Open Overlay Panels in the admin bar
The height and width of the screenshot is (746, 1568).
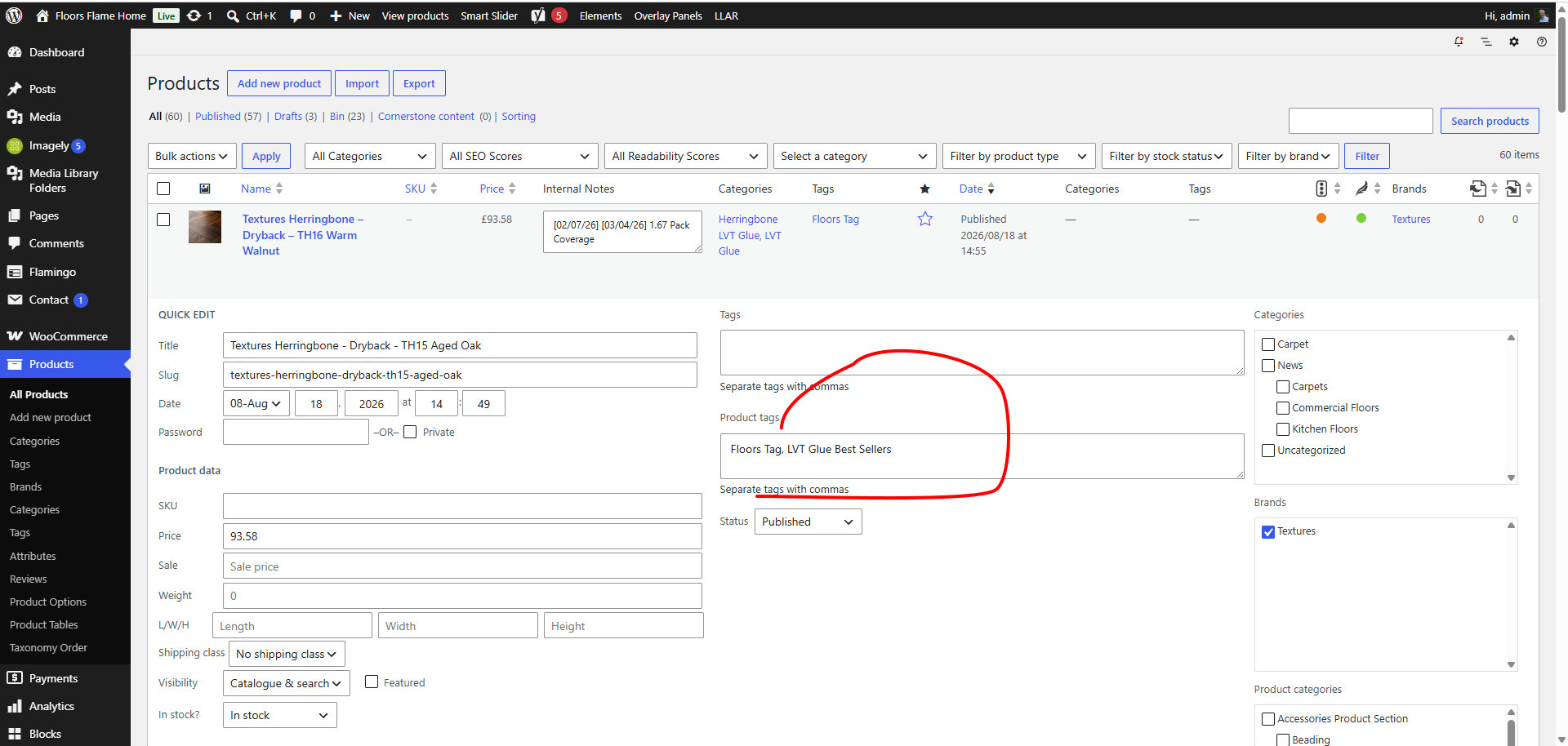click(668, 16)
